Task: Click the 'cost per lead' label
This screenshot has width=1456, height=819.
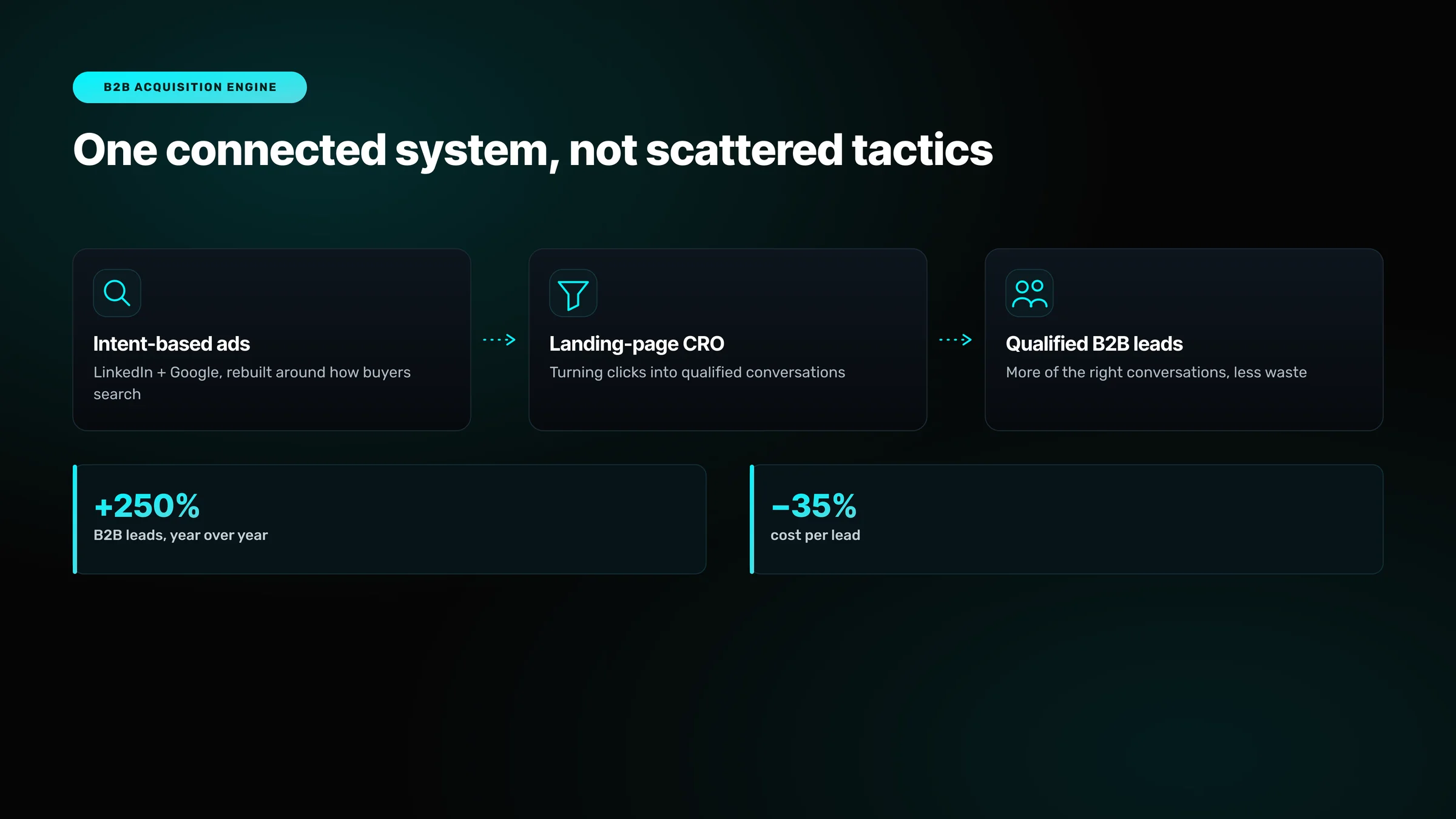Action: point(815,535)
